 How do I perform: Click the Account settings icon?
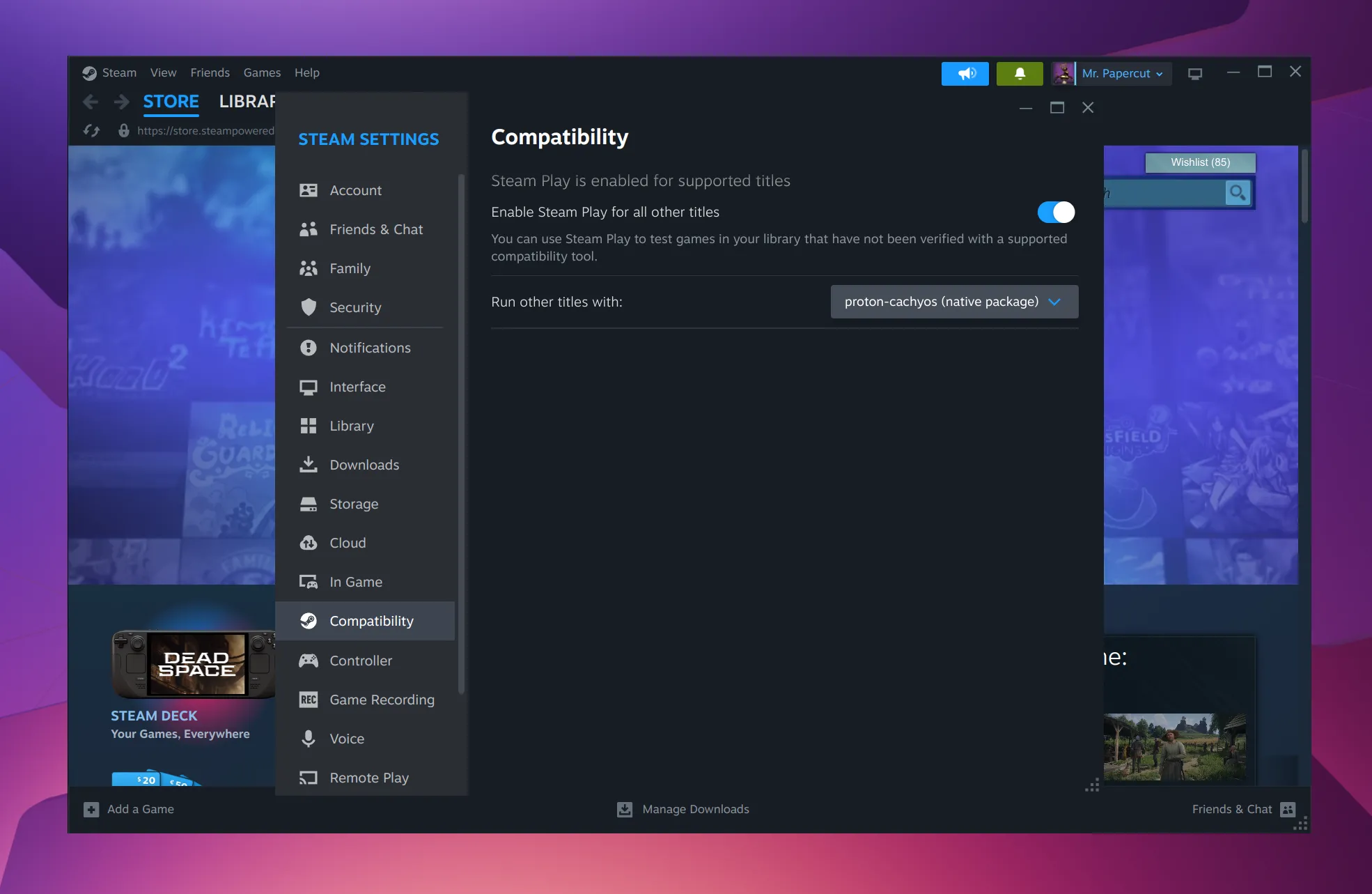(x=309, y=190)
